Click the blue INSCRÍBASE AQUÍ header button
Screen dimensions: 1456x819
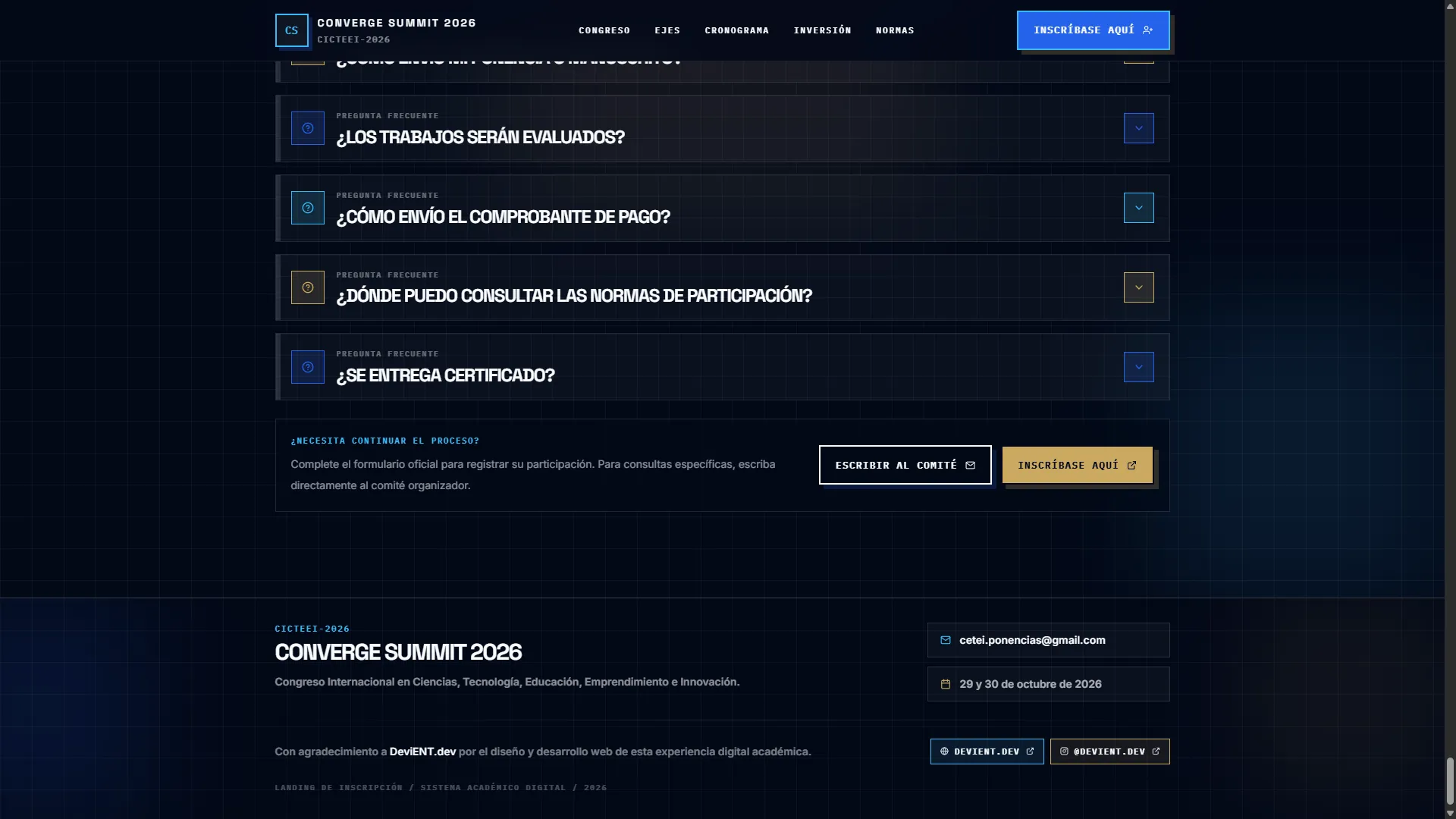[x=1093, y=30]
